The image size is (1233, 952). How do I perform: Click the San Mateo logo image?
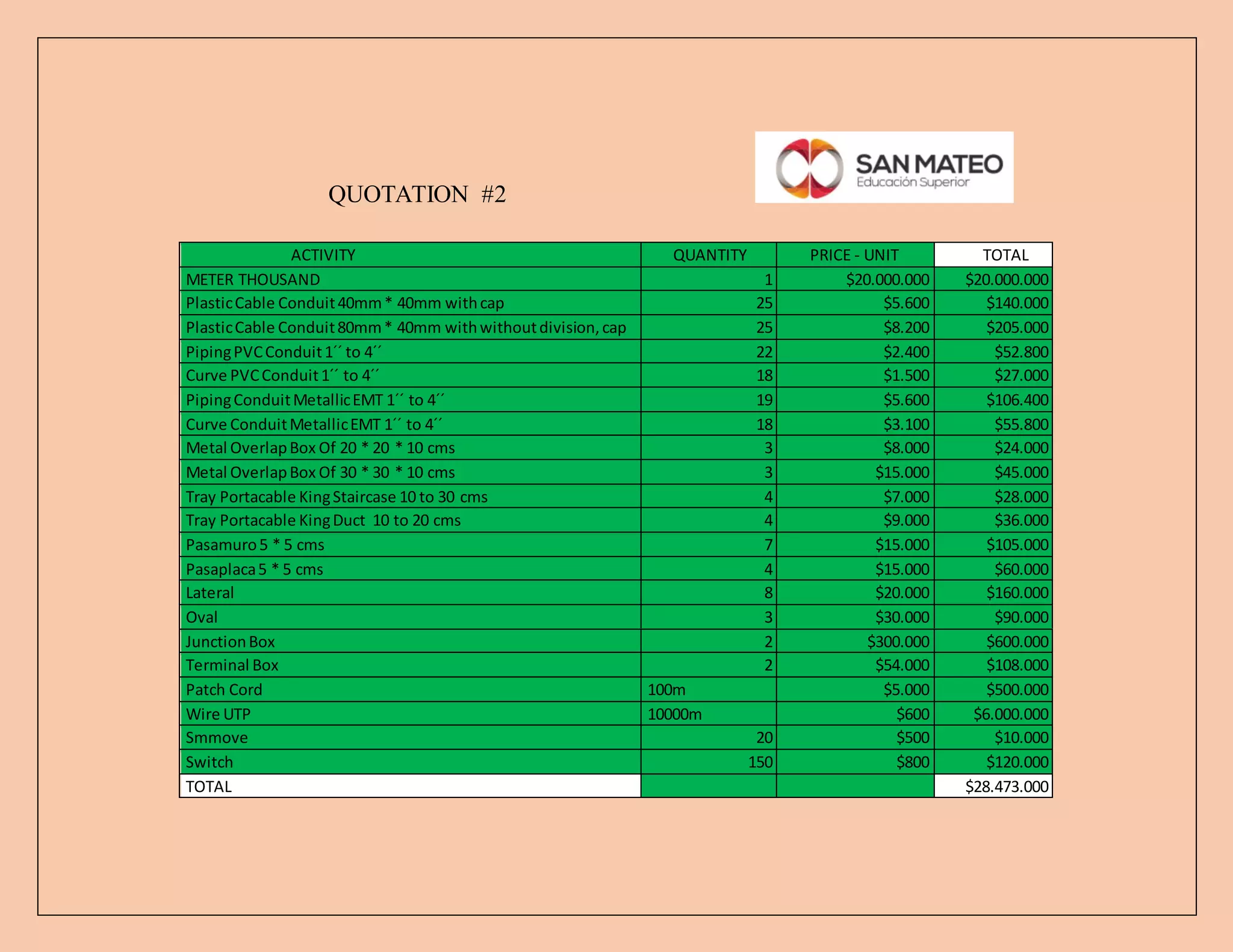point(884,167)
